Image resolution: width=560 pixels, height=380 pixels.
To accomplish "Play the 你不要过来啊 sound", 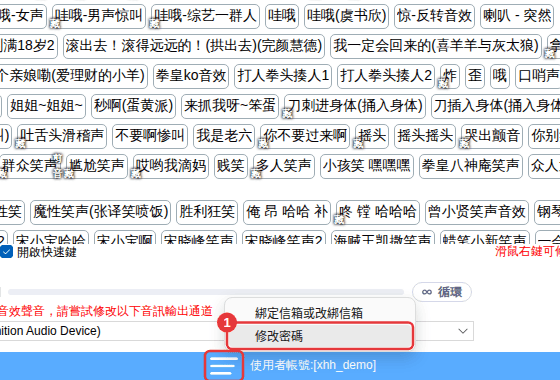I will point(305,136).
